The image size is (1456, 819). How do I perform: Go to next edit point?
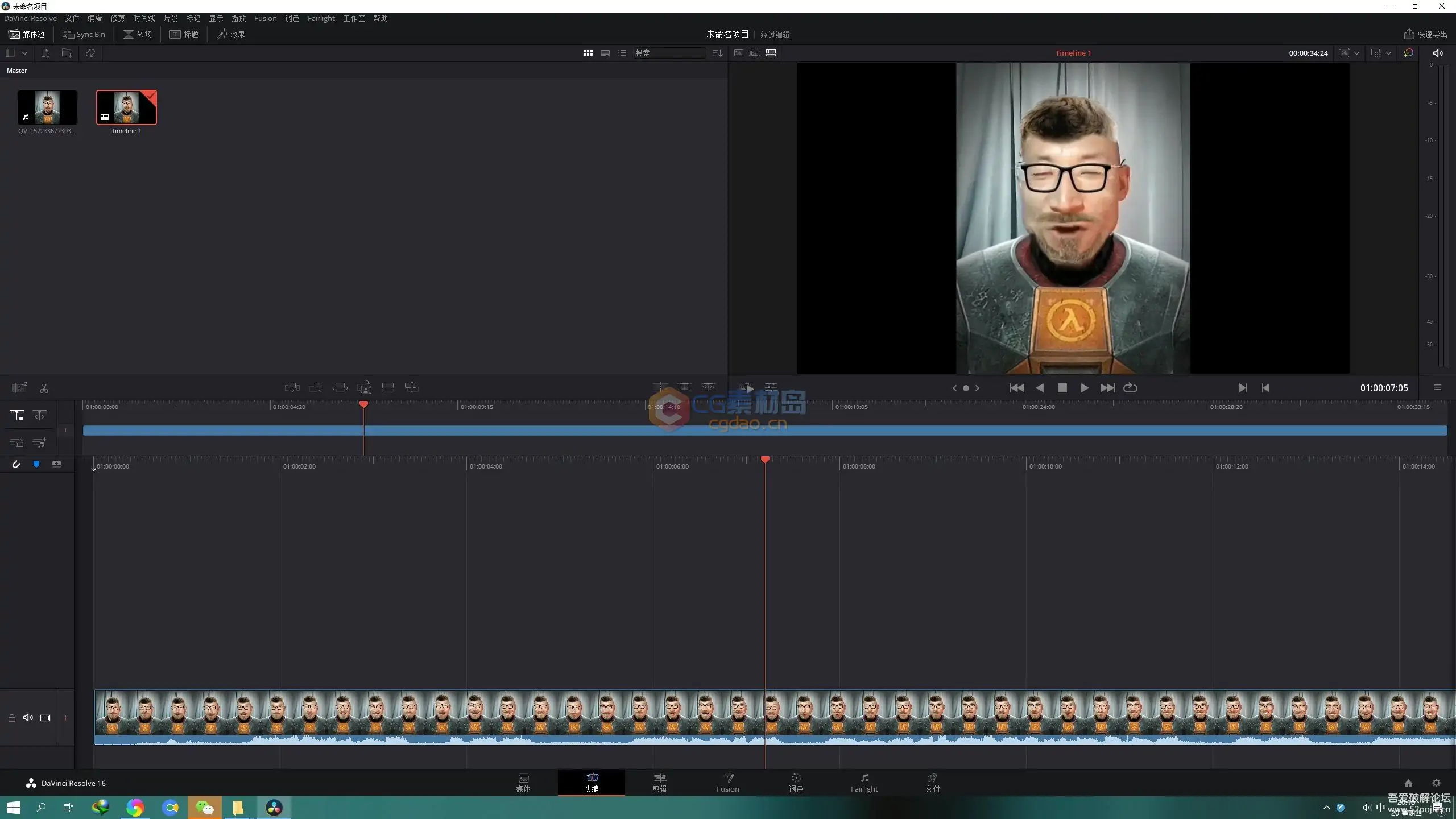[x=1243, y=388]
